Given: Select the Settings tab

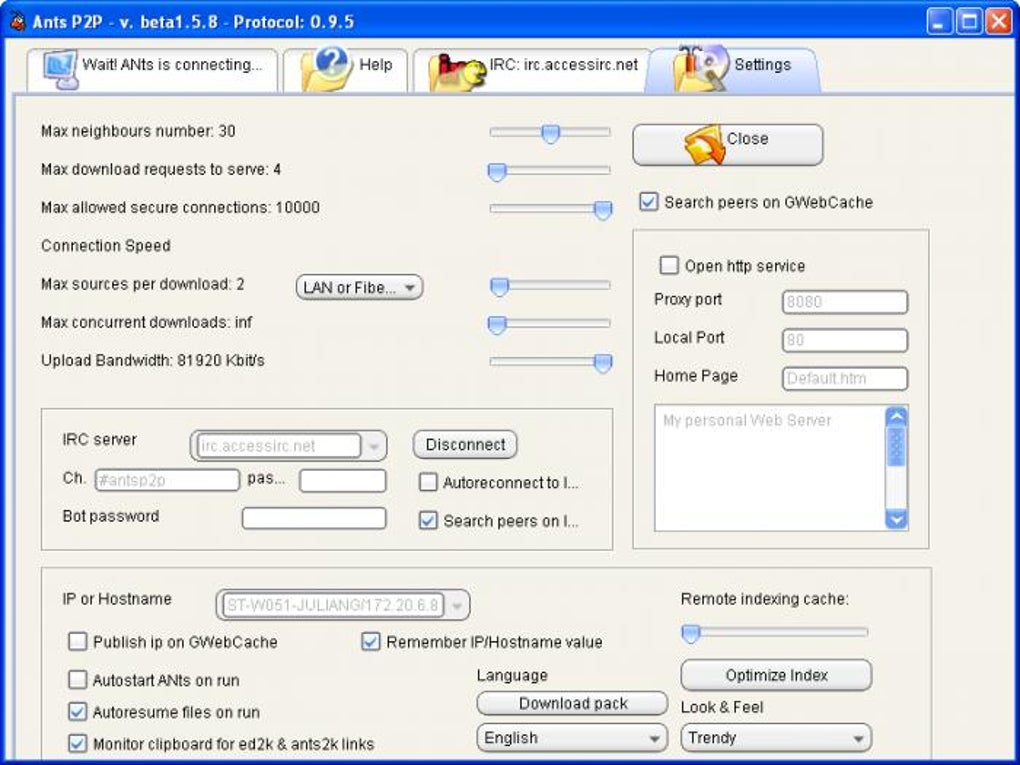Looking at the screenshot, I should 732,69.
